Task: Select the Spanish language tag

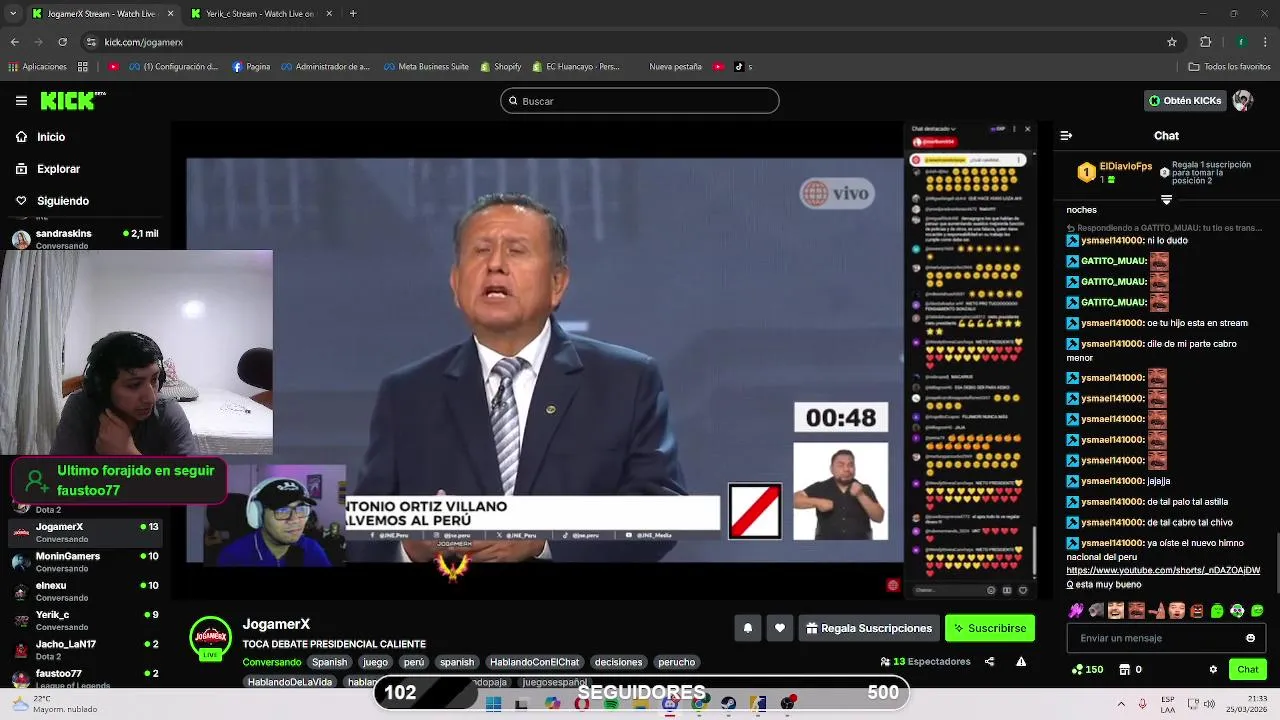Action: [329, 662]
